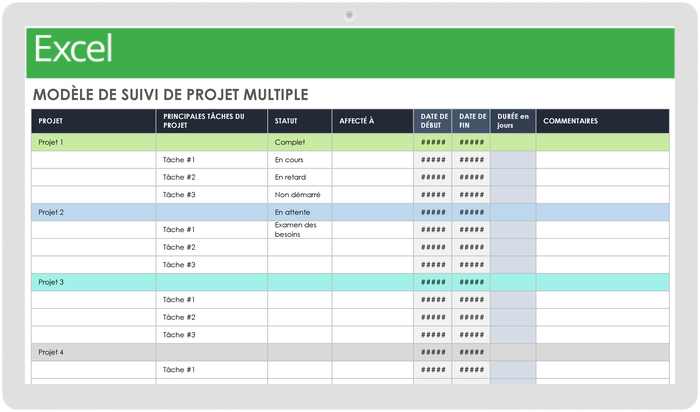The width and height of the screenshot is (700, 412).
Task: Click the 'Complet' status cell
Action: pyautogui.click(x=300, y=142)
